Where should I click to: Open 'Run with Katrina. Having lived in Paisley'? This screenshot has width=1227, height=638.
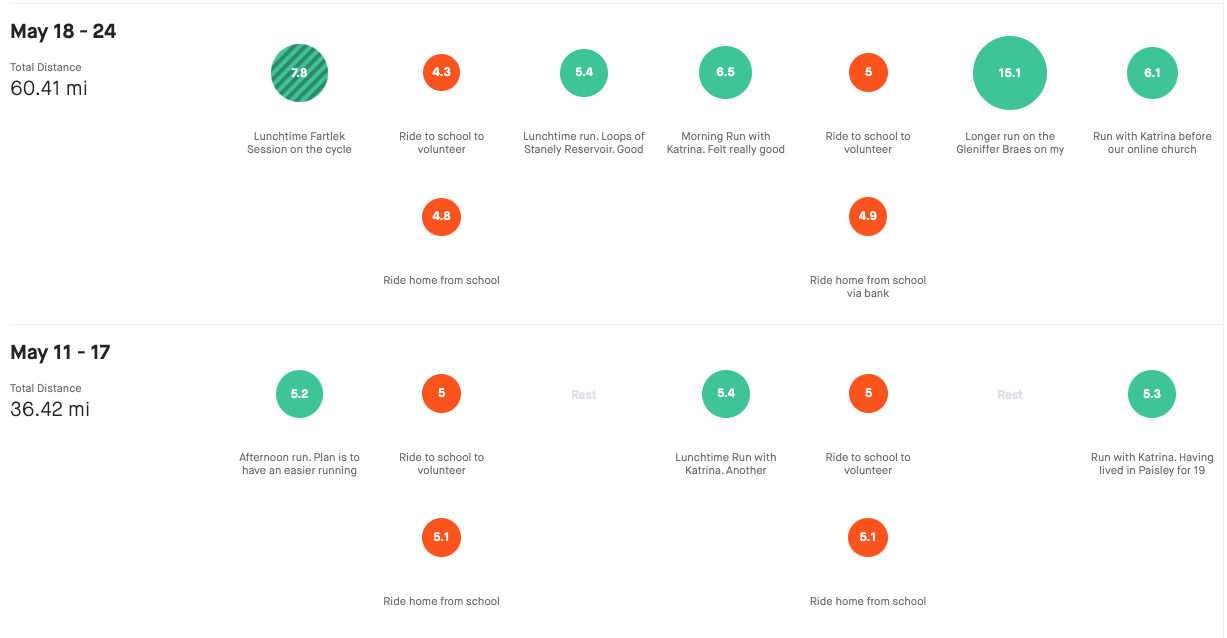pyautogui.click(x=1152, y=464)
